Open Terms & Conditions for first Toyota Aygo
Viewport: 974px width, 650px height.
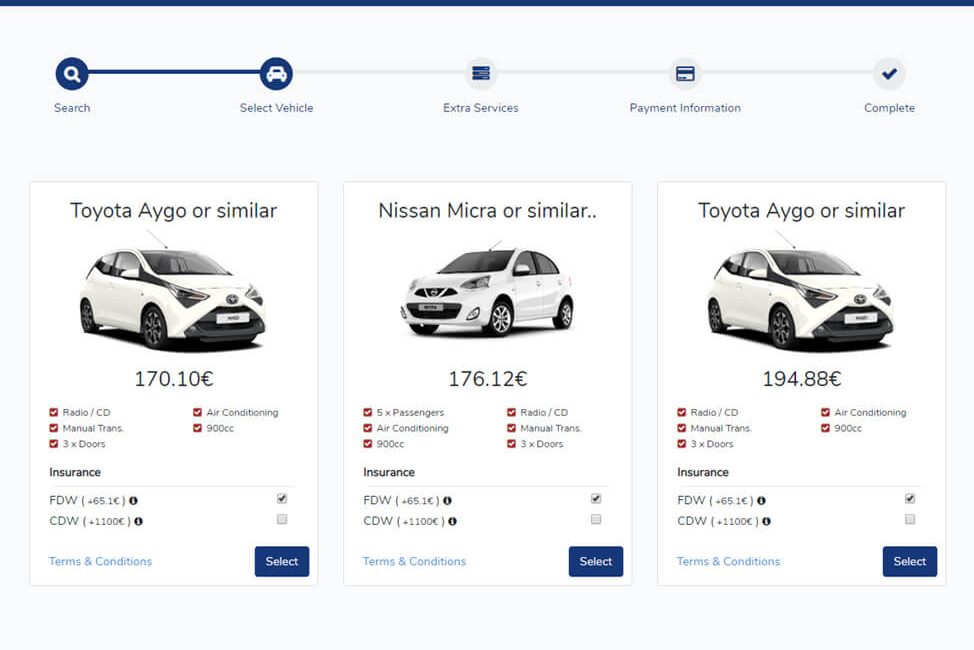(x=100, y=561)
